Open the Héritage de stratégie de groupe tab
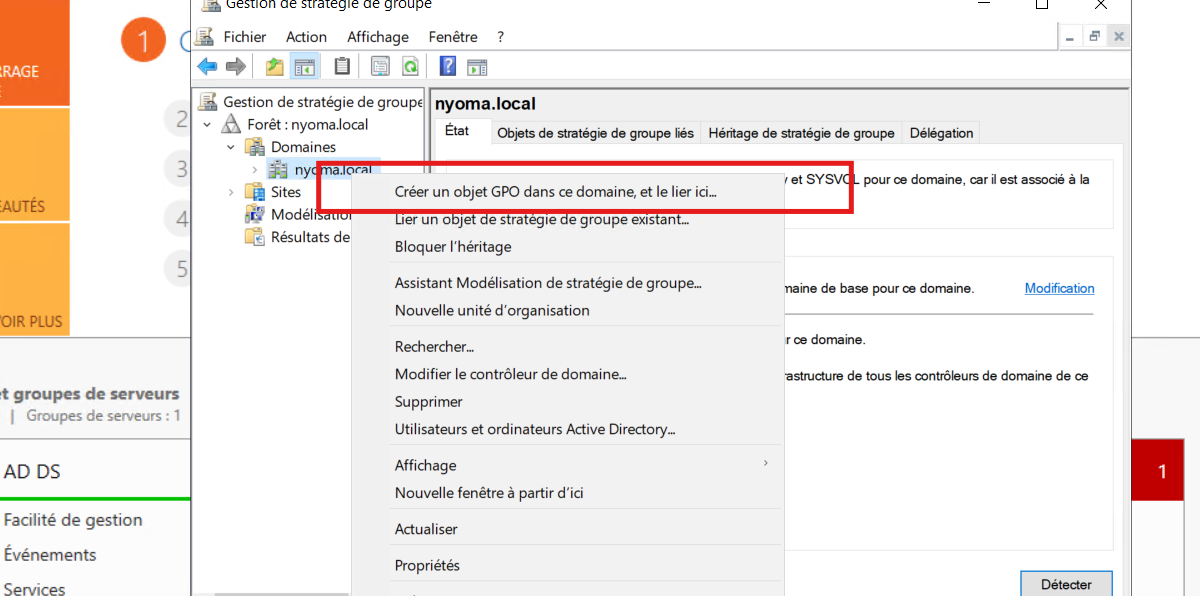This screenshot has width=1200, height=596. pyautogui.click(x=801, y=133)
